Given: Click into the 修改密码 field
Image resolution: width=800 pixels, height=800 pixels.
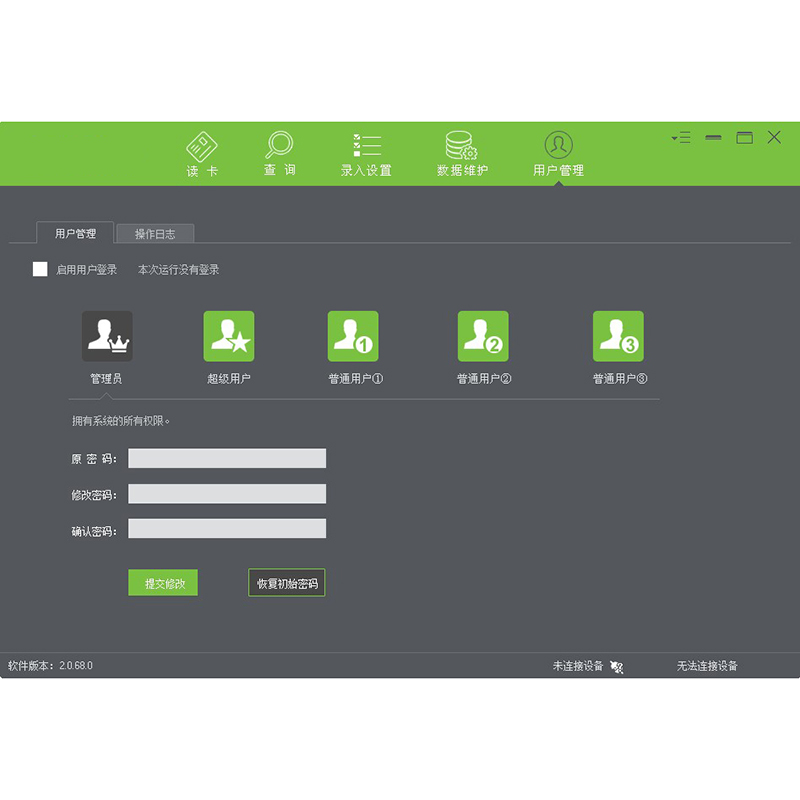Looking at the screenshot, I should [x=227, y=494].
